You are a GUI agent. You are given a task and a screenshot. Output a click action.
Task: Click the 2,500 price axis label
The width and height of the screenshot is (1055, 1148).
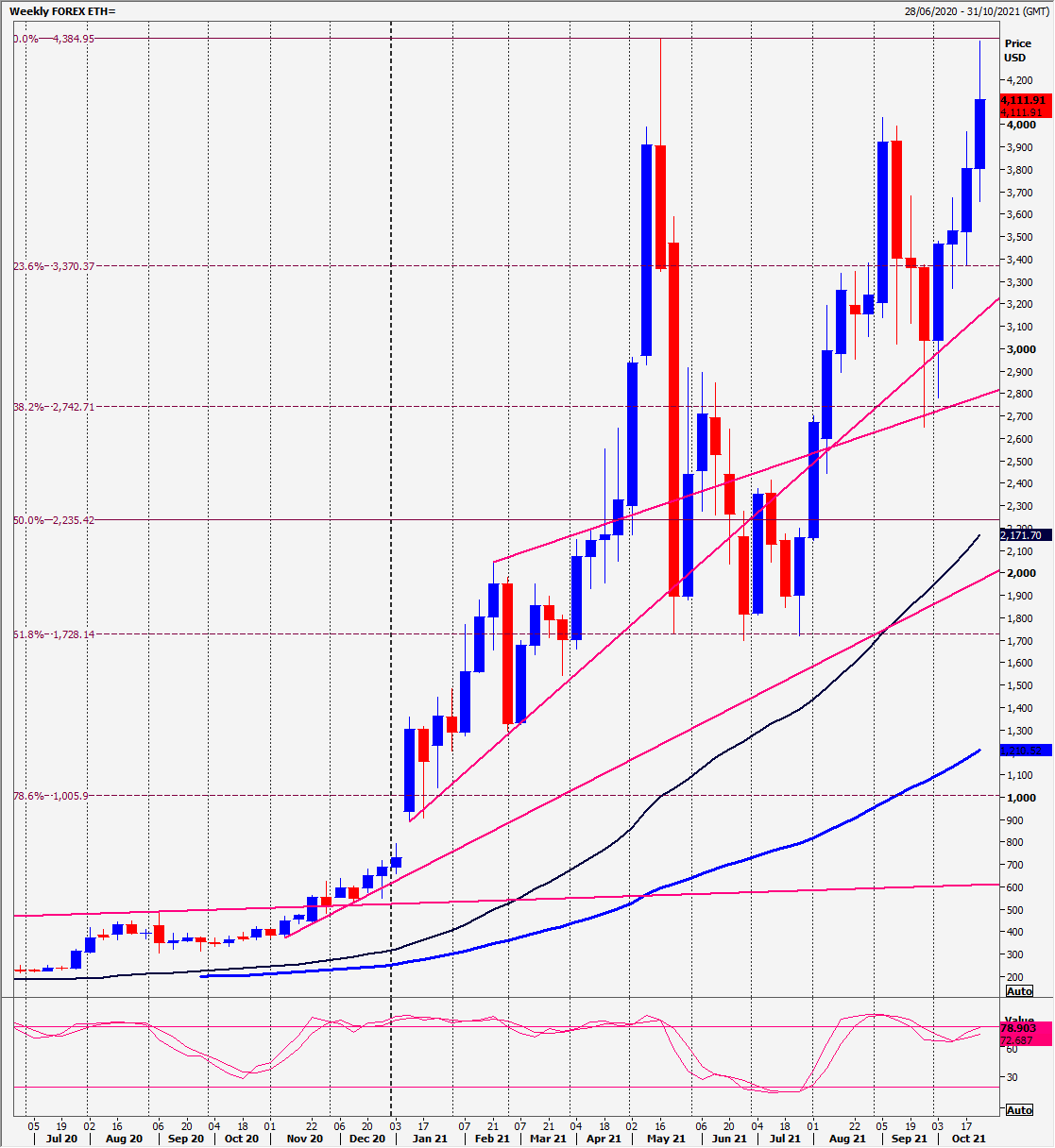click(1019, 462)
